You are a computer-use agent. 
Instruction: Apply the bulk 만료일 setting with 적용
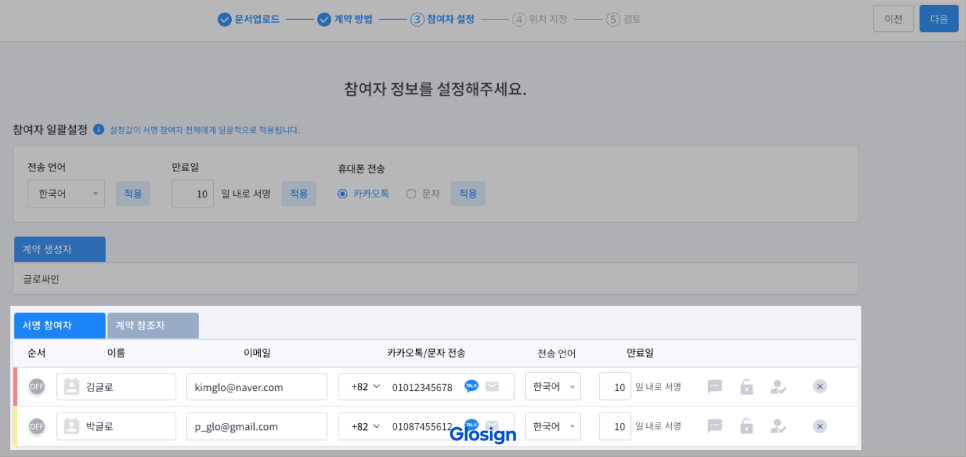click(299, 193)
